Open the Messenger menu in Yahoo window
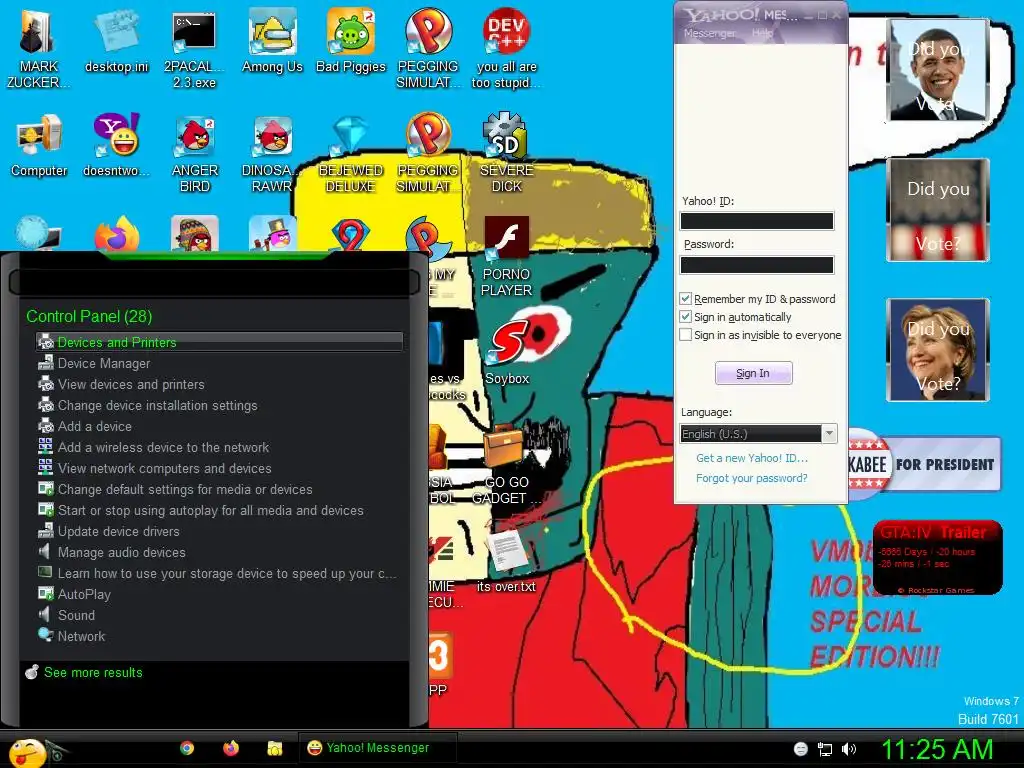Viewport: 1024px width, 768px height. click(709, 33)
